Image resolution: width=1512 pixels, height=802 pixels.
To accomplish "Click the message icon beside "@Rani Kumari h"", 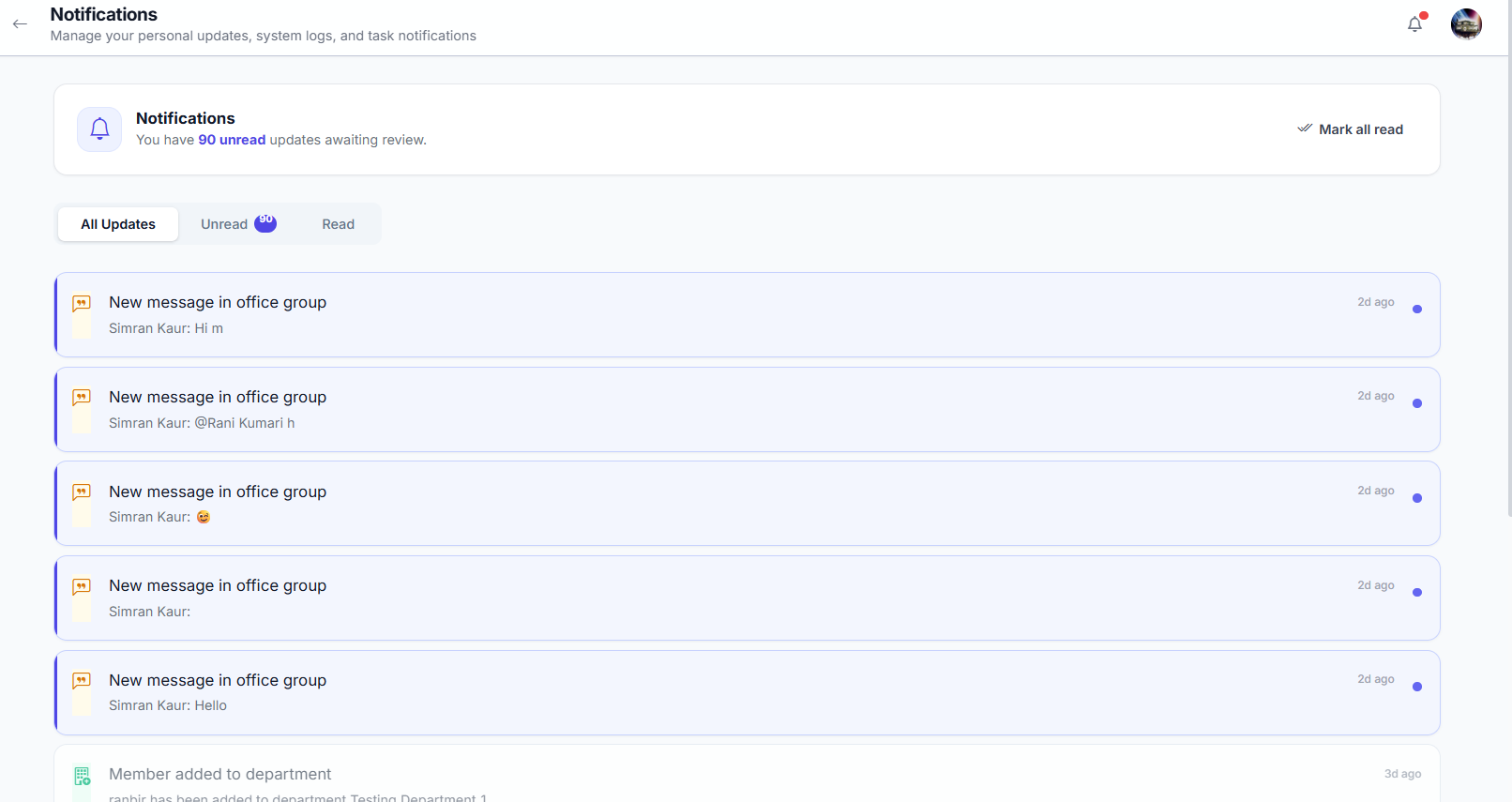I will (82, 398).
